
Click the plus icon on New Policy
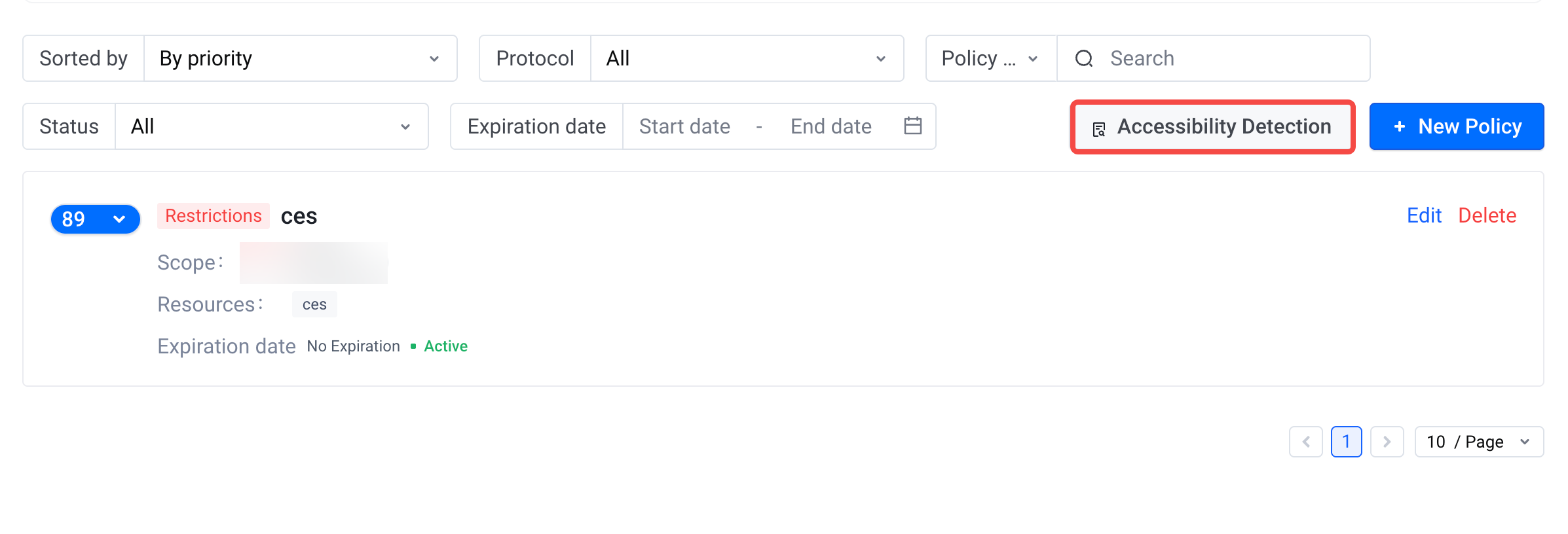click(1400, 126)
